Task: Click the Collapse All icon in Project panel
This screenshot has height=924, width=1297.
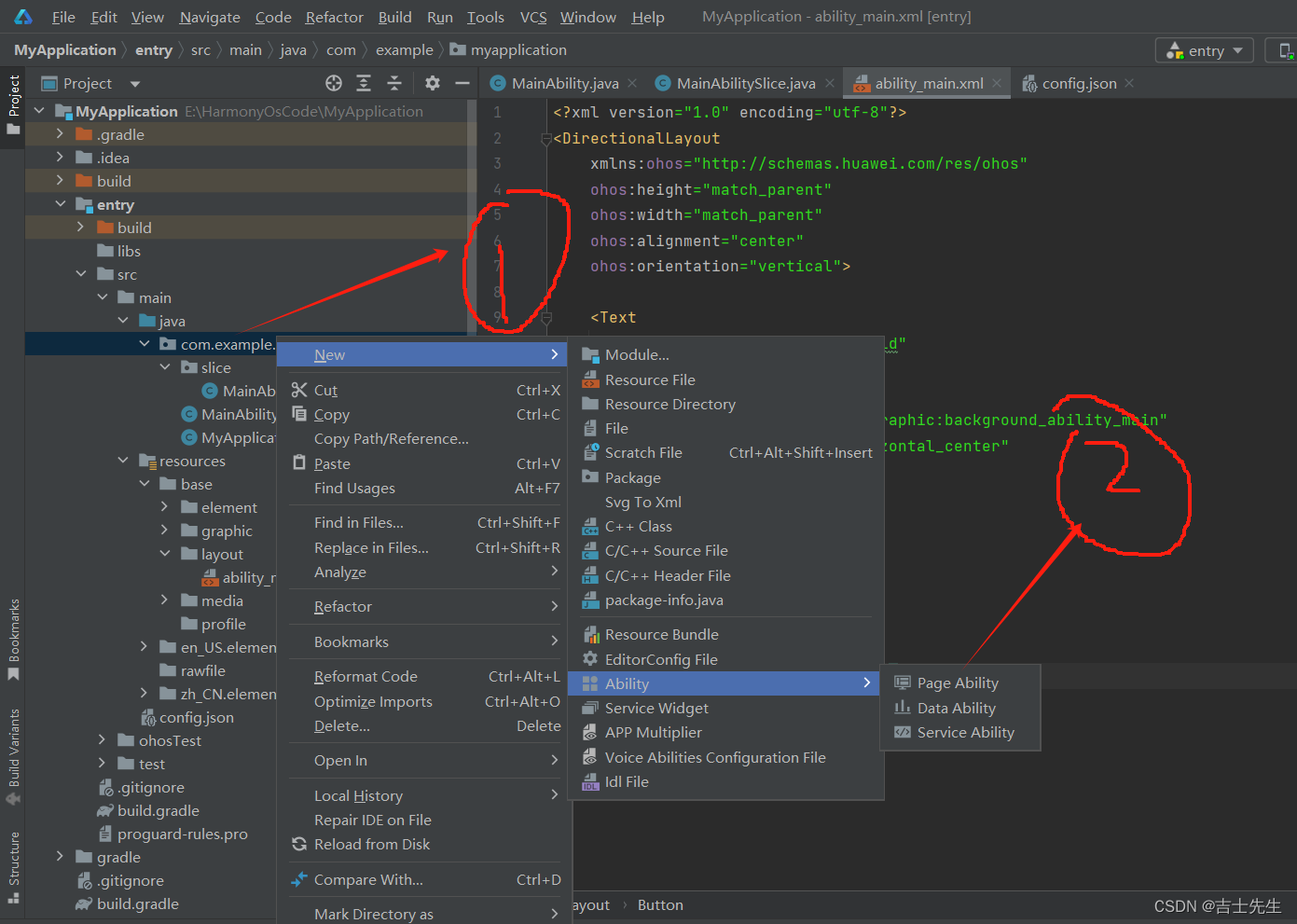Action: click(394, 83)
